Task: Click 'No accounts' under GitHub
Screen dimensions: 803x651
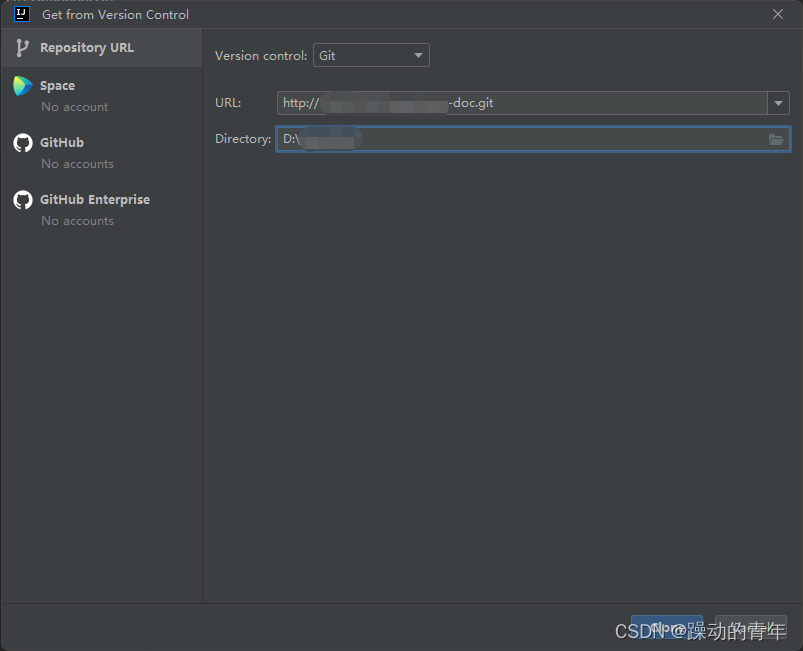Action: click(77, 164)
